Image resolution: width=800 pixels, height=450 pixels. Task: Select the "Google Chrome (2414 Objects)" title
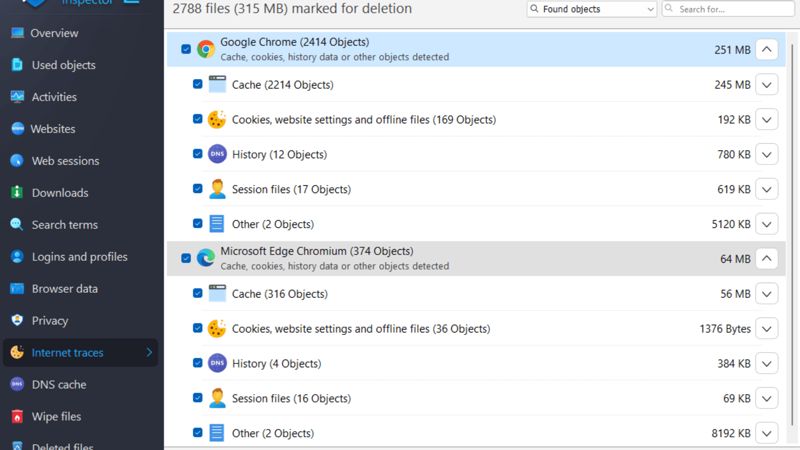point(294,42)
